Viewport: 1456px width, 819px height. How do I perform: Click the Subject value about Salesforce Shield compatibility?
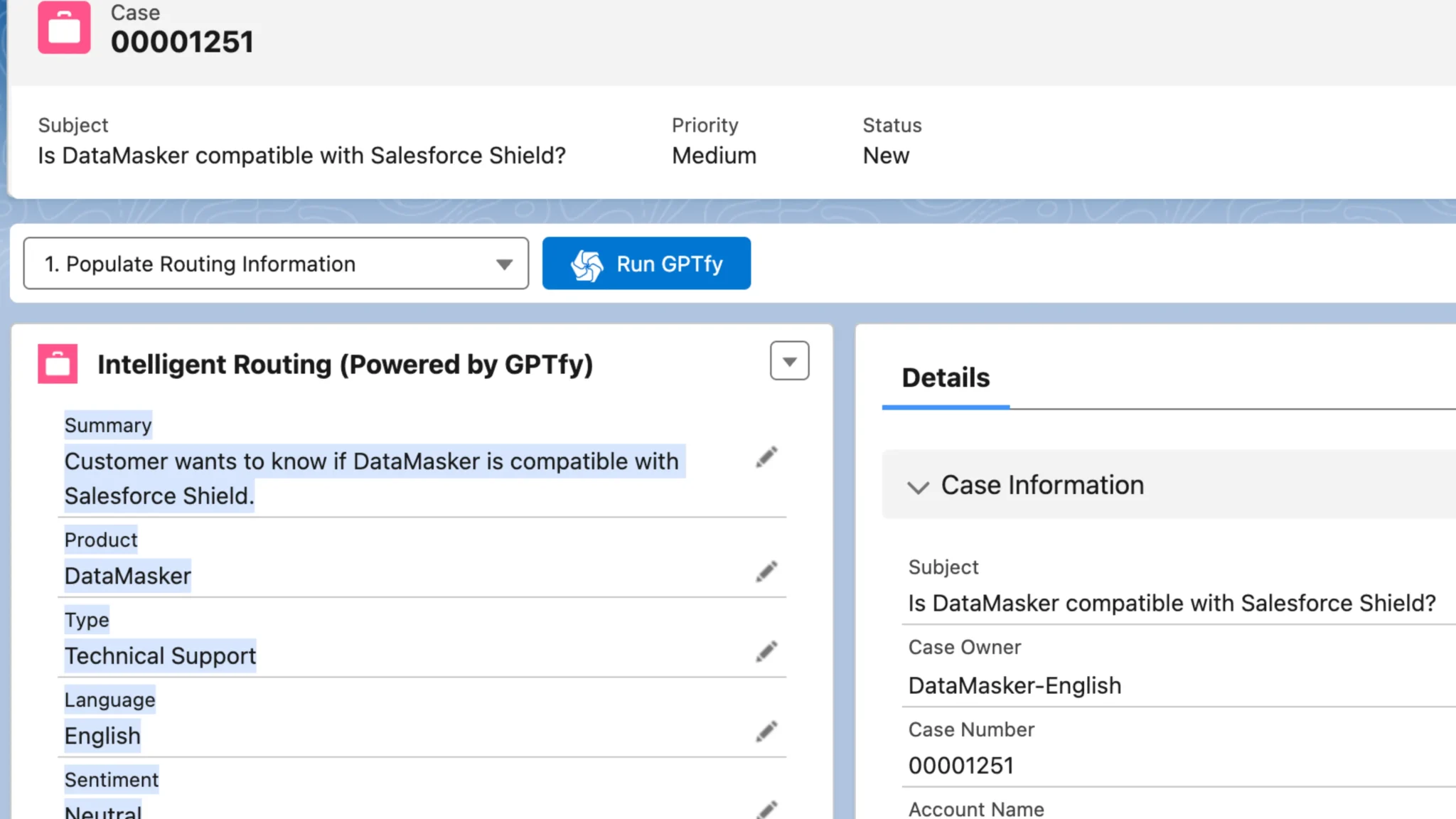[301, 155]
